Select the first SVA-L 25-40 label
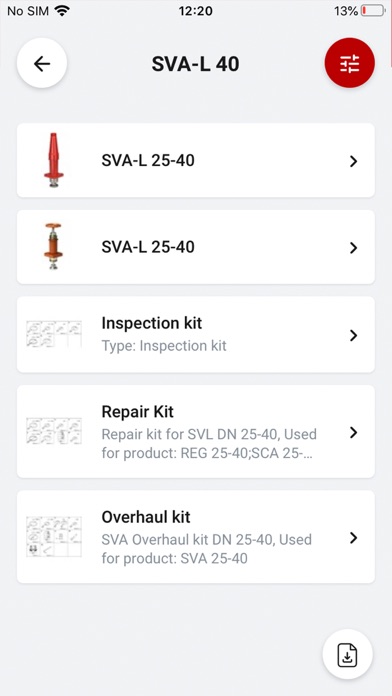 [x=148, y=160]
